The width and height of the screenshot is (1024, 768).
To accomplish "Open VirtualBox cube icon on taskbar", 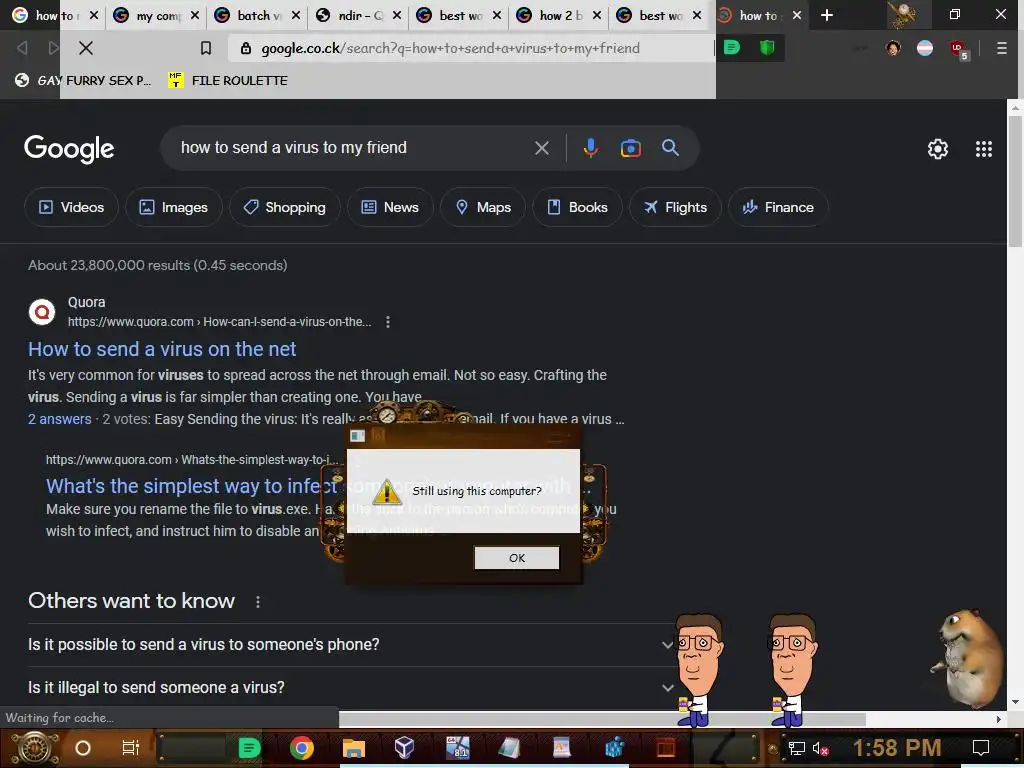I will pos(404,747).
